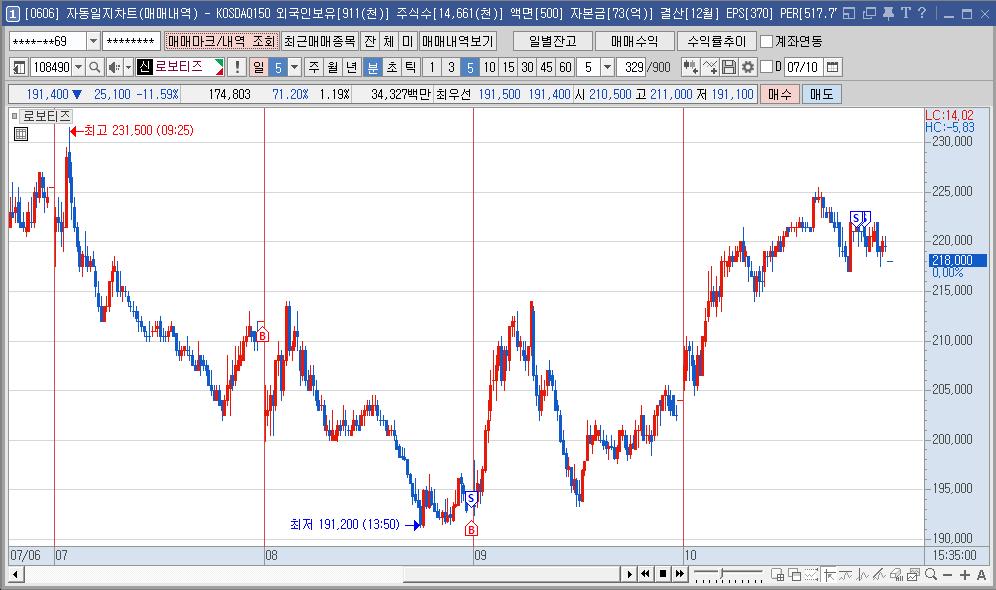This screenshot has height=590, width=996.
Task: Open the 매매수익 trading profit view
Action: [x=635, y=41]
